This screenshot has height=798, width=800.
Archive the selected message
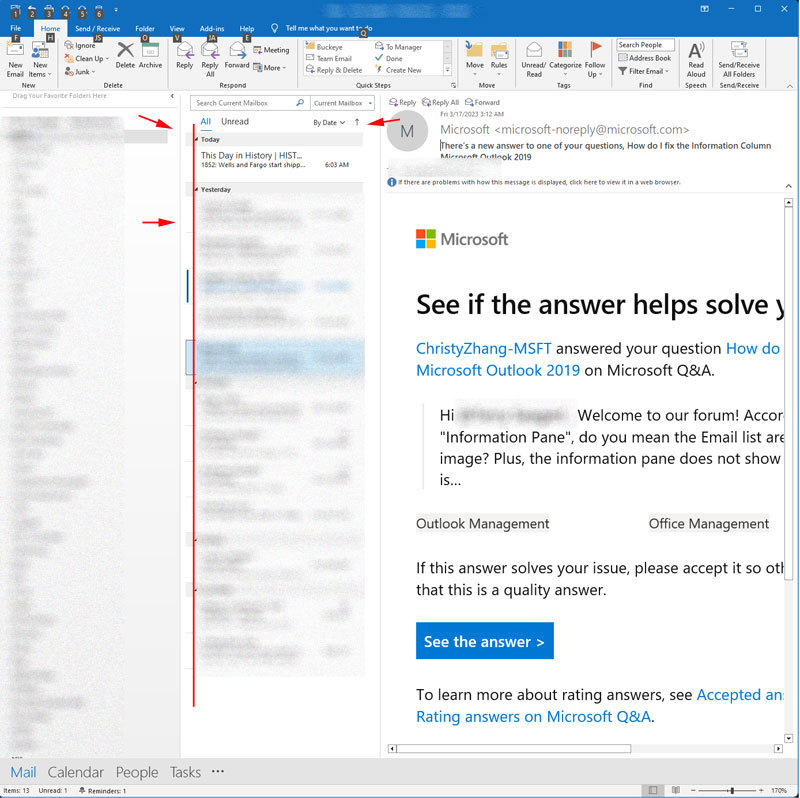pyautogui.click(x=151, y=55)
